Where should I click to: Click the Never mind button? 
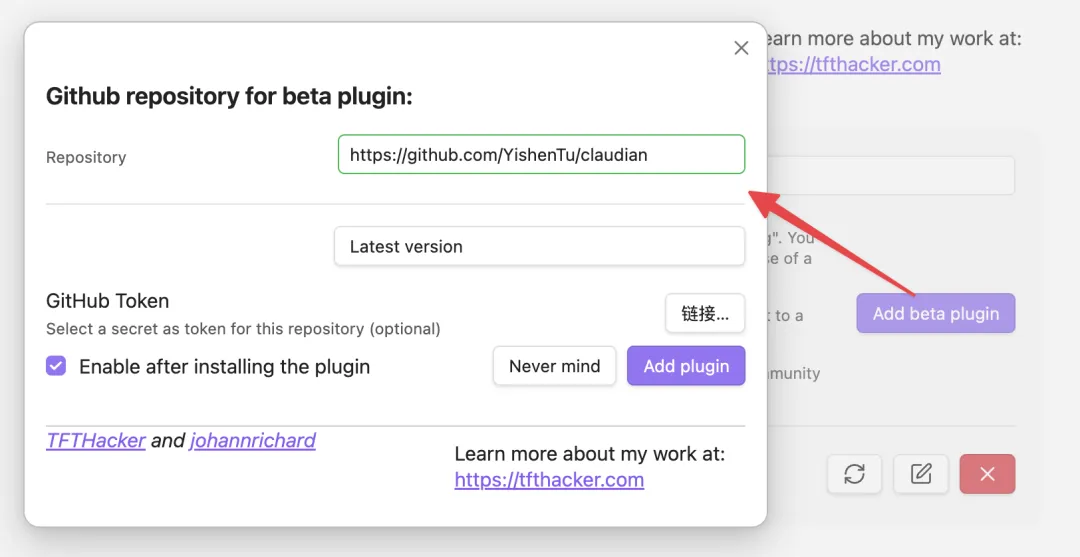point(554,366)
